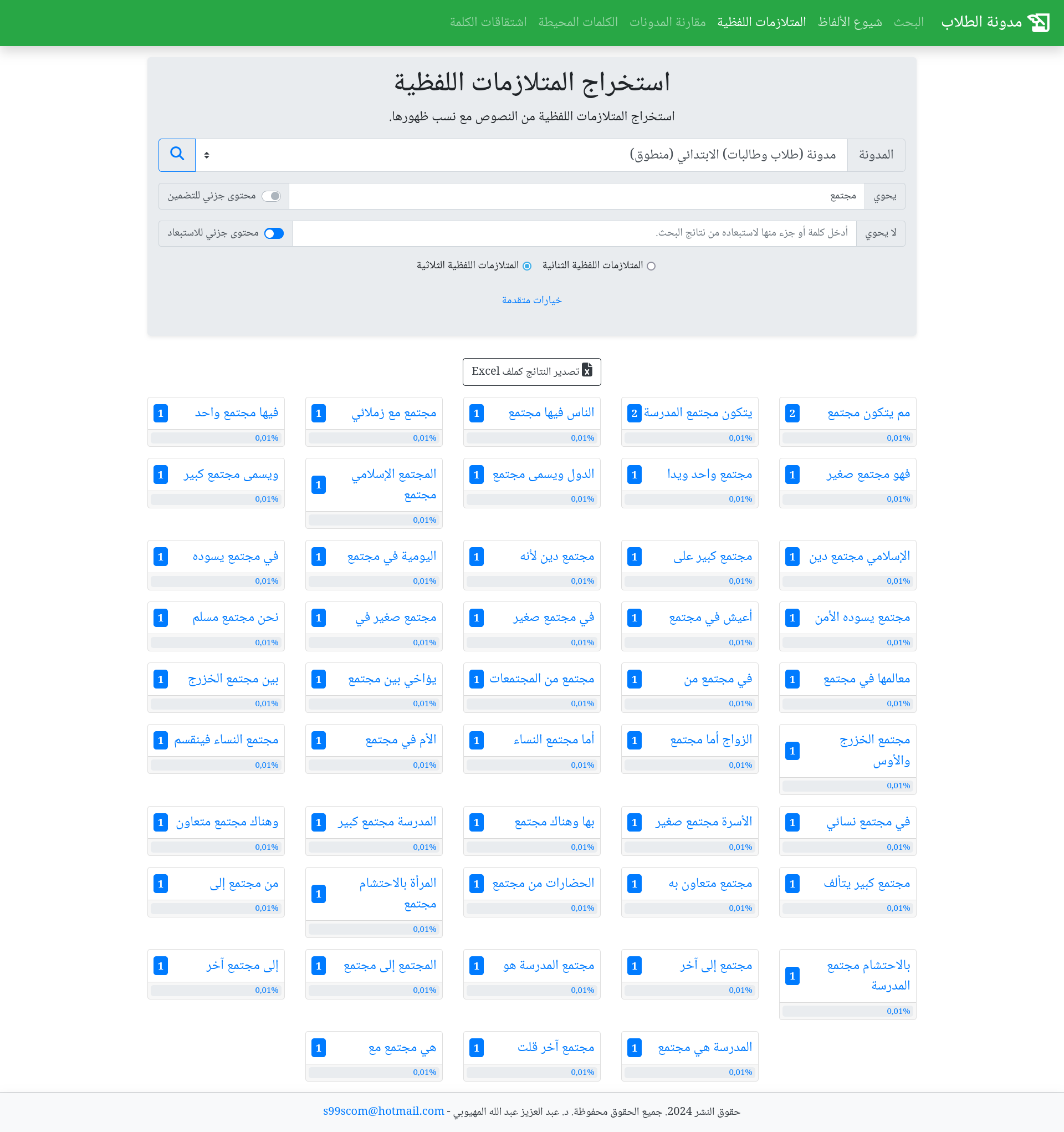Open collocation الحضارات من مجتمع
This screenshot has width=1064, height=1132.
tap(543, 884)
